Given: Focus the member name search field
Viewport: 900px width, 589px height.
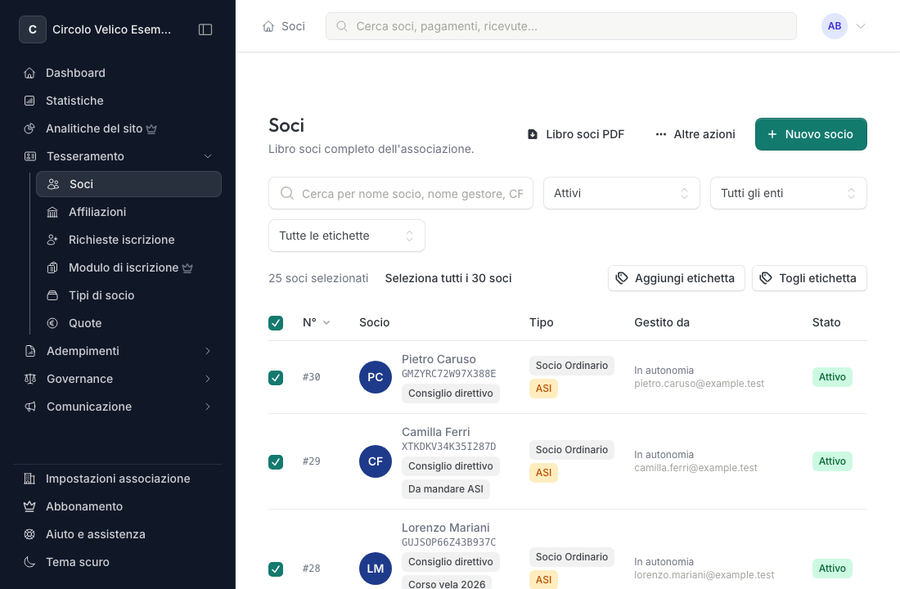Looking at the screenshot, I should click(401, 193).
